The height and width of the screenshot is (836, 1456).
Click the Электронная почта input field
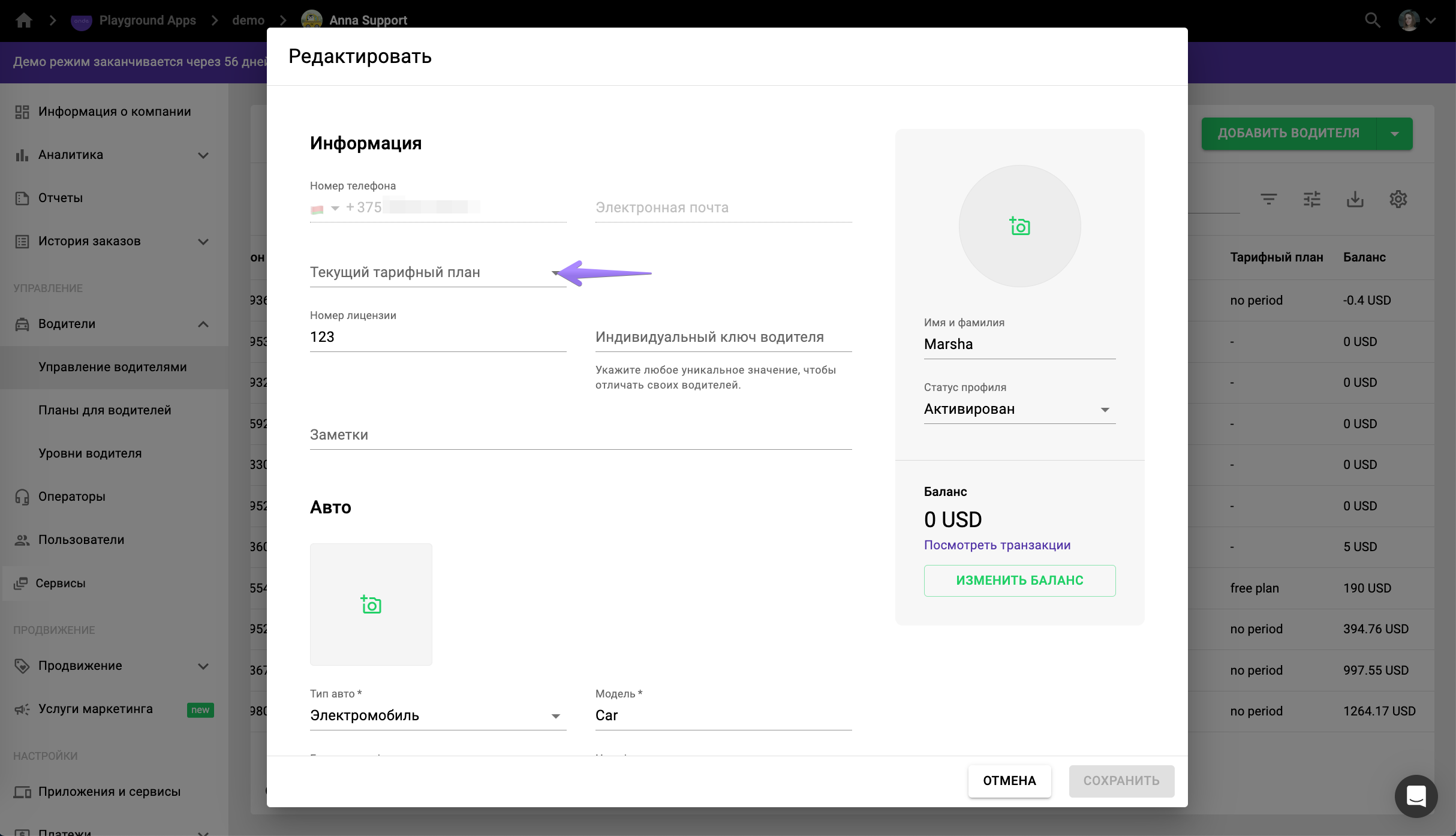click(x=723, y=208)
